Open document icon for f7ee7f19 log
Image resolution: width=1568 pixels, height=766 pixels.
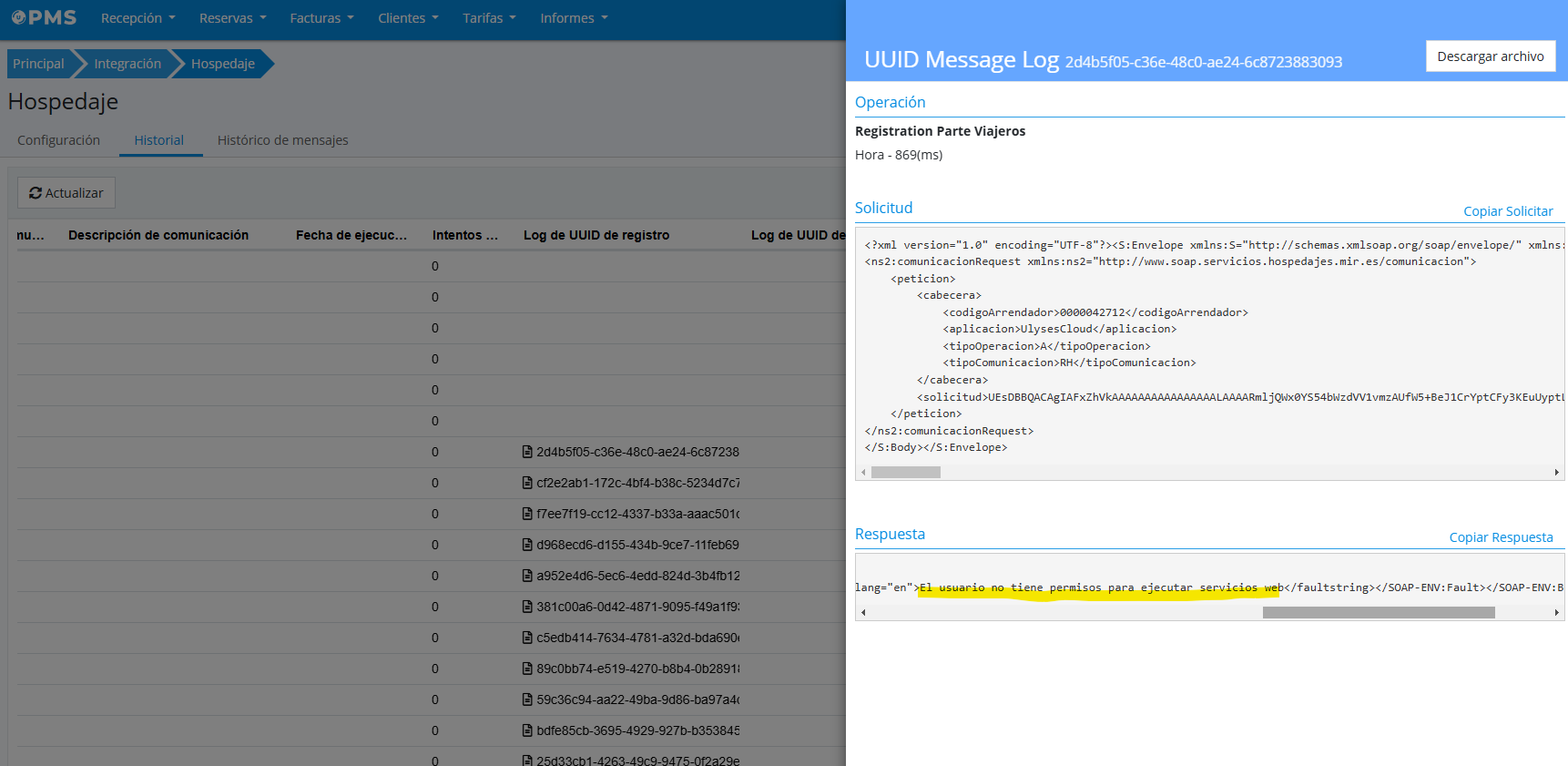pos(527,514)
